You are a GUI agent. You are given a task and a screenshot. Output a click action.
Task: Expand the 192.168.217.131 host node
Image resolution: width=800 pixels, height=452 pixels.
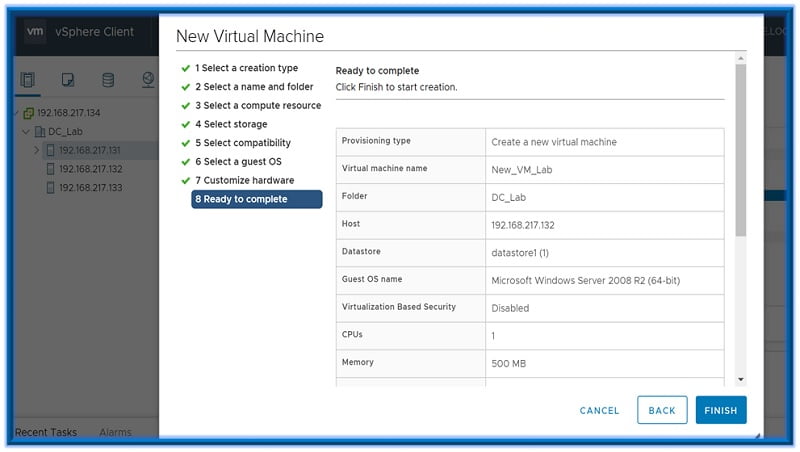pos(36,151)
